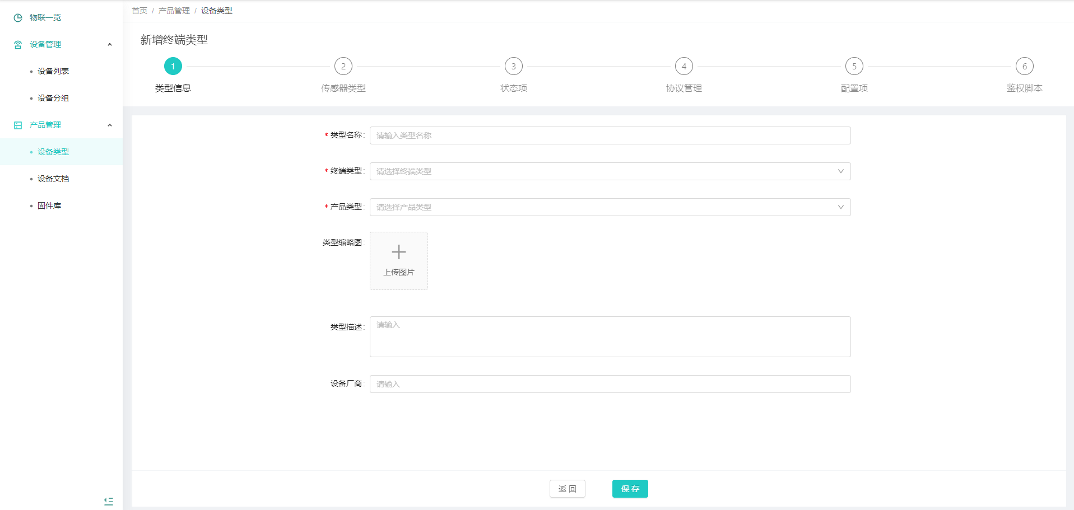Click step 5 circle 配置项
Viewport: 1074px width, 510px height.
pos(853,66)
